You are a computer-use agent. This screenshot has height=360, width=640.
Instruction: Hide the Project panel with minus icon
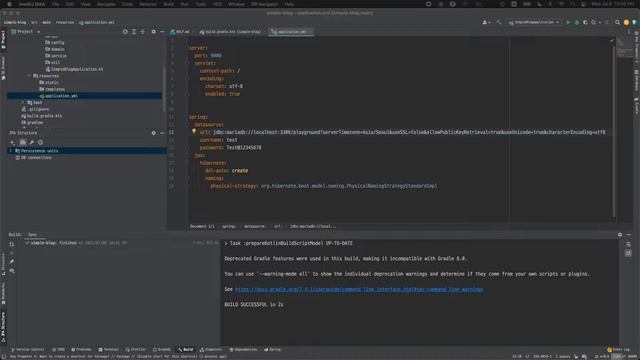(x=162, y=31)
